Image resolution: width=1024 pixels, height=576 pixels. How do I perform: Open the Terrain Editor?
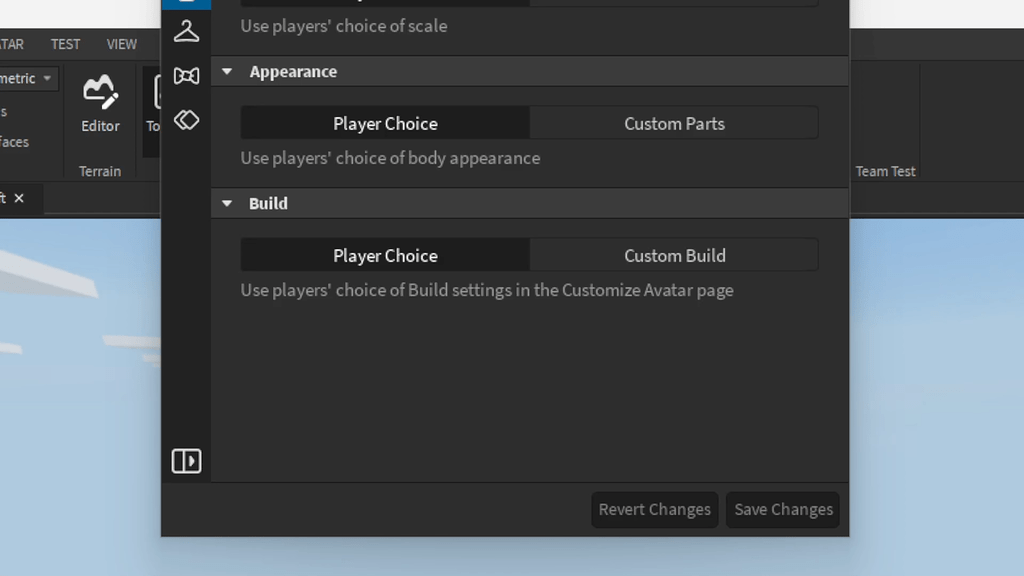pyautogui.click(x=99, y=112)
